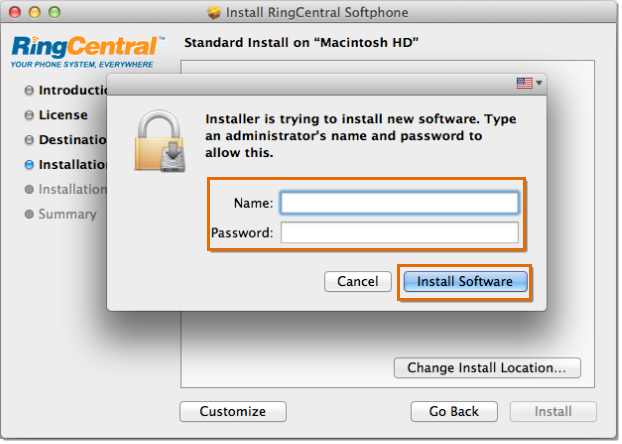Click the blue Installation Type bullet

click(x=29, y=164)
